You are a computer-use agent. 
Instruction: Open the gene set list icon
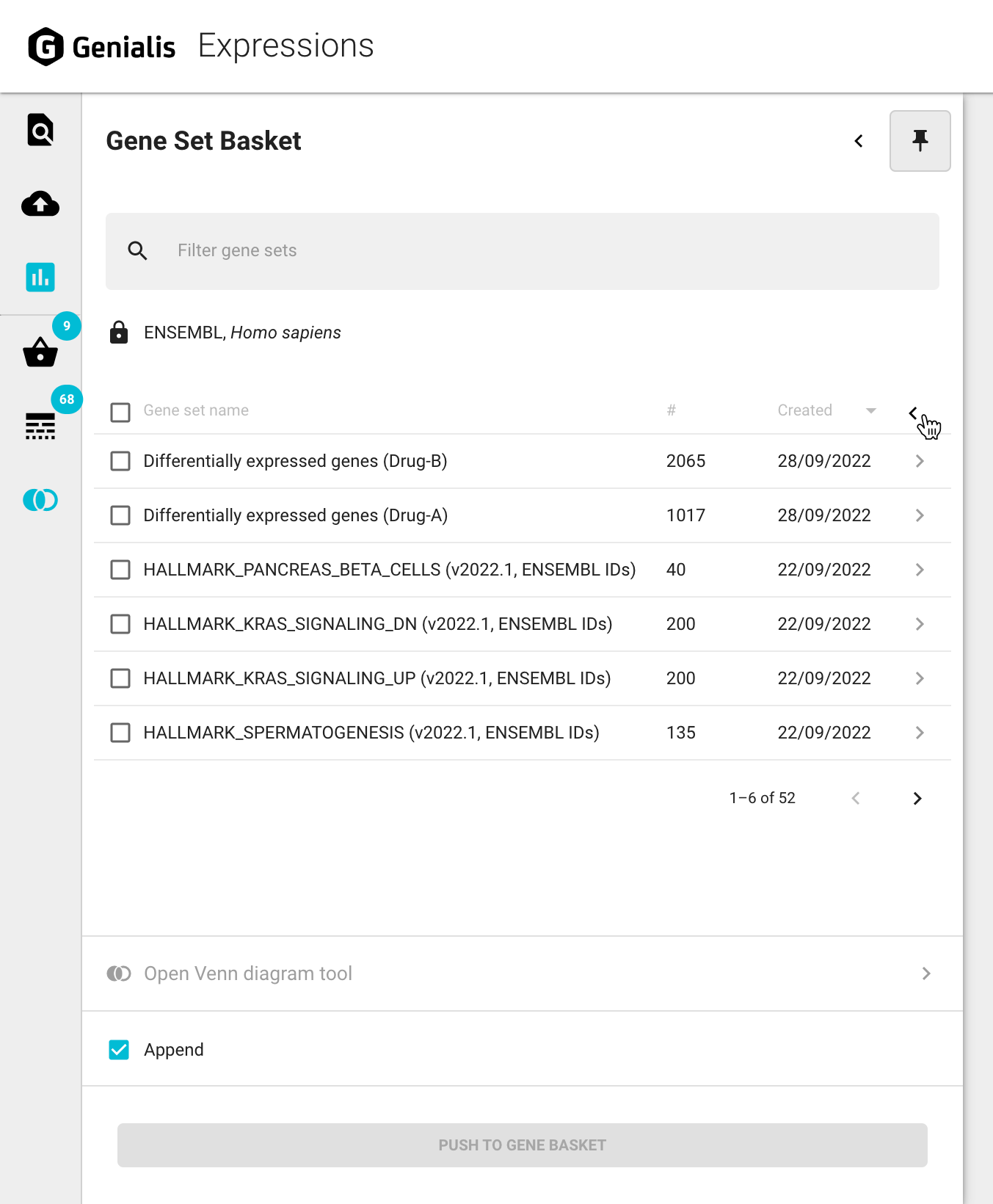tap(40, 426)
